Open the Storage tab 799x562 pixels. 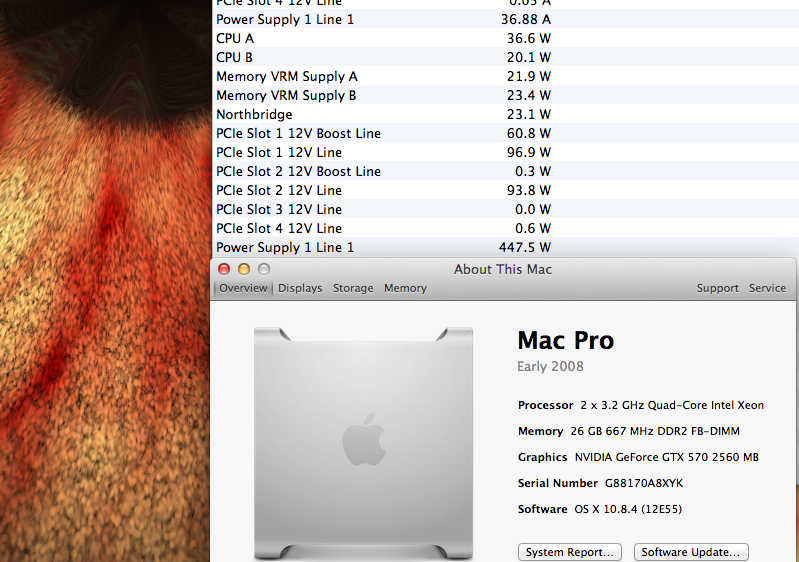(x=353, y=288)
